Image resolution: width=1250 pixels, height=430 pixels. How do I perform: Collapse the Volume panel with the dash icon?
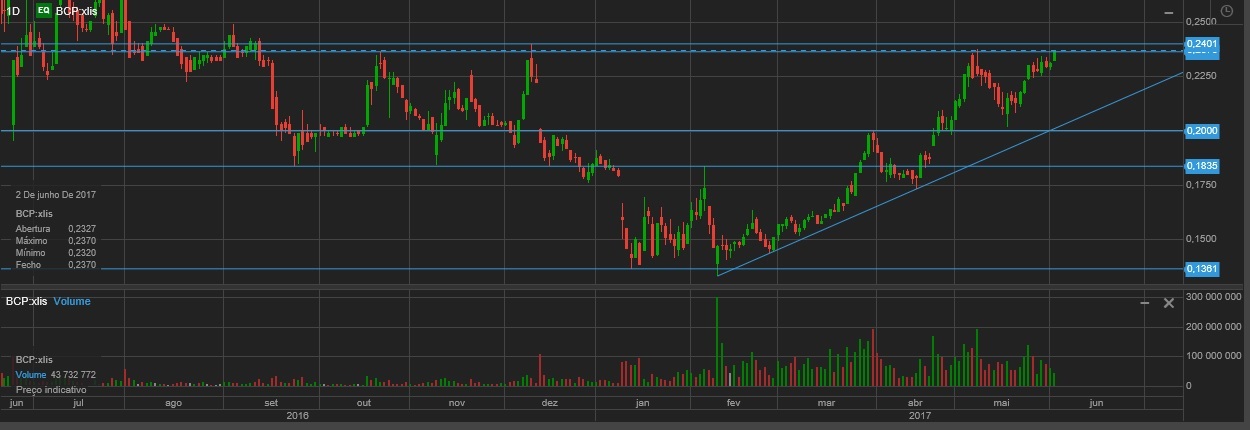coord(1147,303)
